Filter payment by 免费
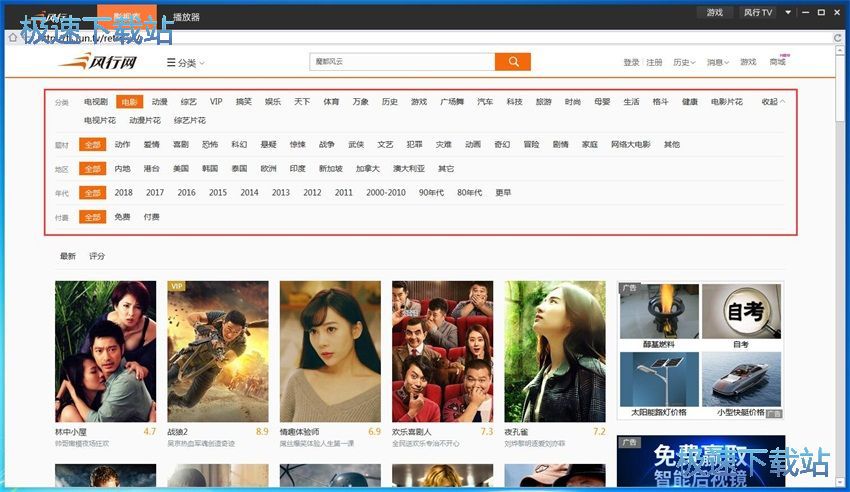The image size is (850, 492). [x=123, y=217]
